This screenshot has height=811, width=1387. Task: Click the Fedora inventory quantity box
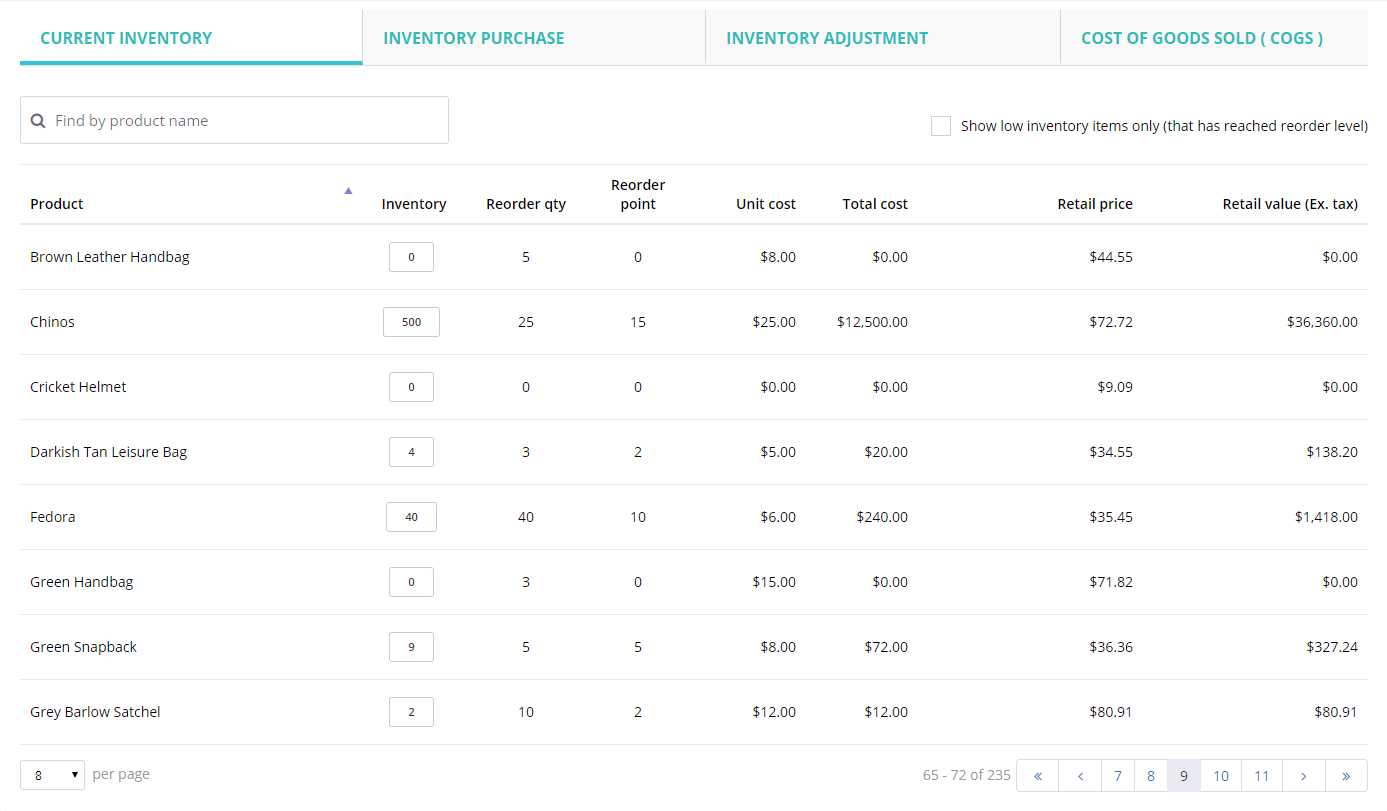pyautogui.click(x=411, y=517)
